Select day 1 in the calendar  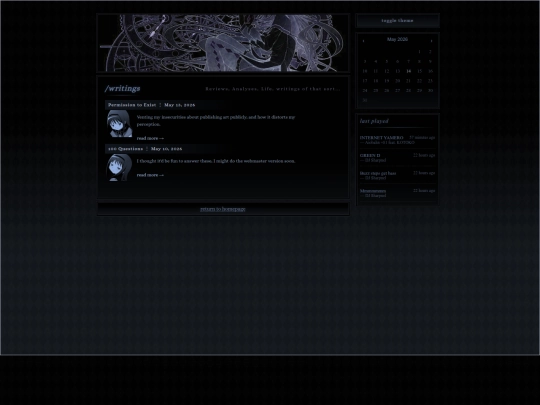coord(419,52)
